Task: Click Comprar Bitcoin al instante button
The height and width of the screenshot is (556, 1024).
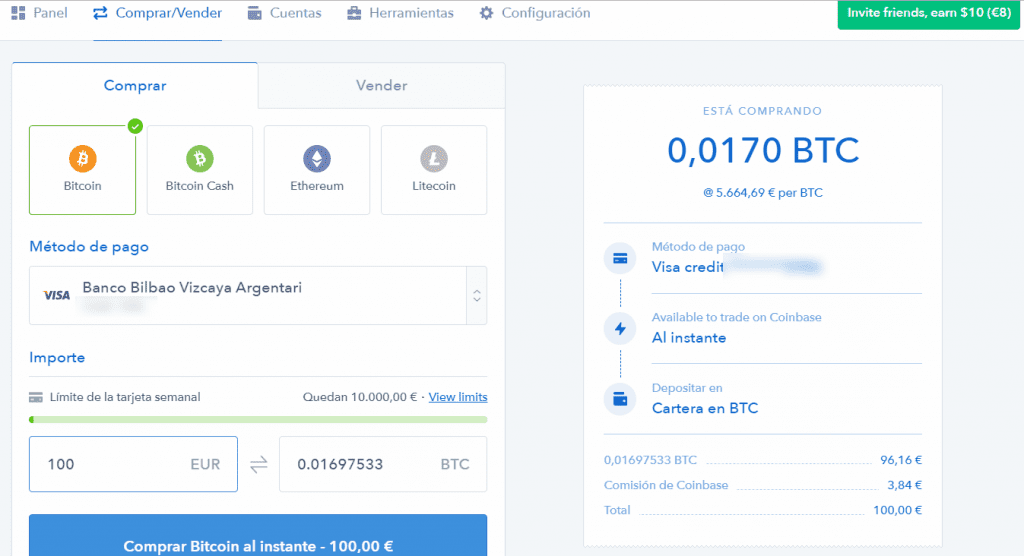Action: click(258, 535)
